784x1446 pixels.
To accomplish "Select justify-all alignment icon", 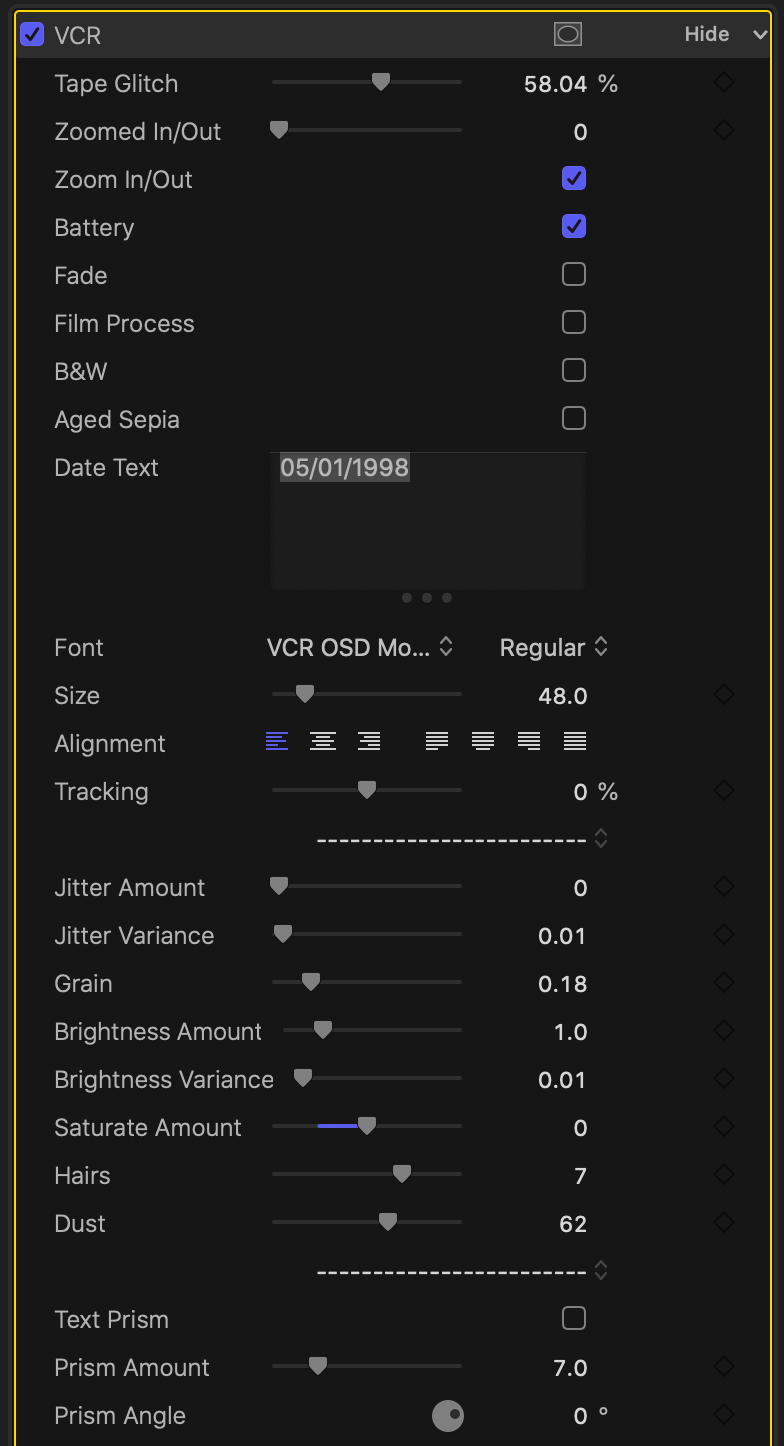I will point(574,741).
